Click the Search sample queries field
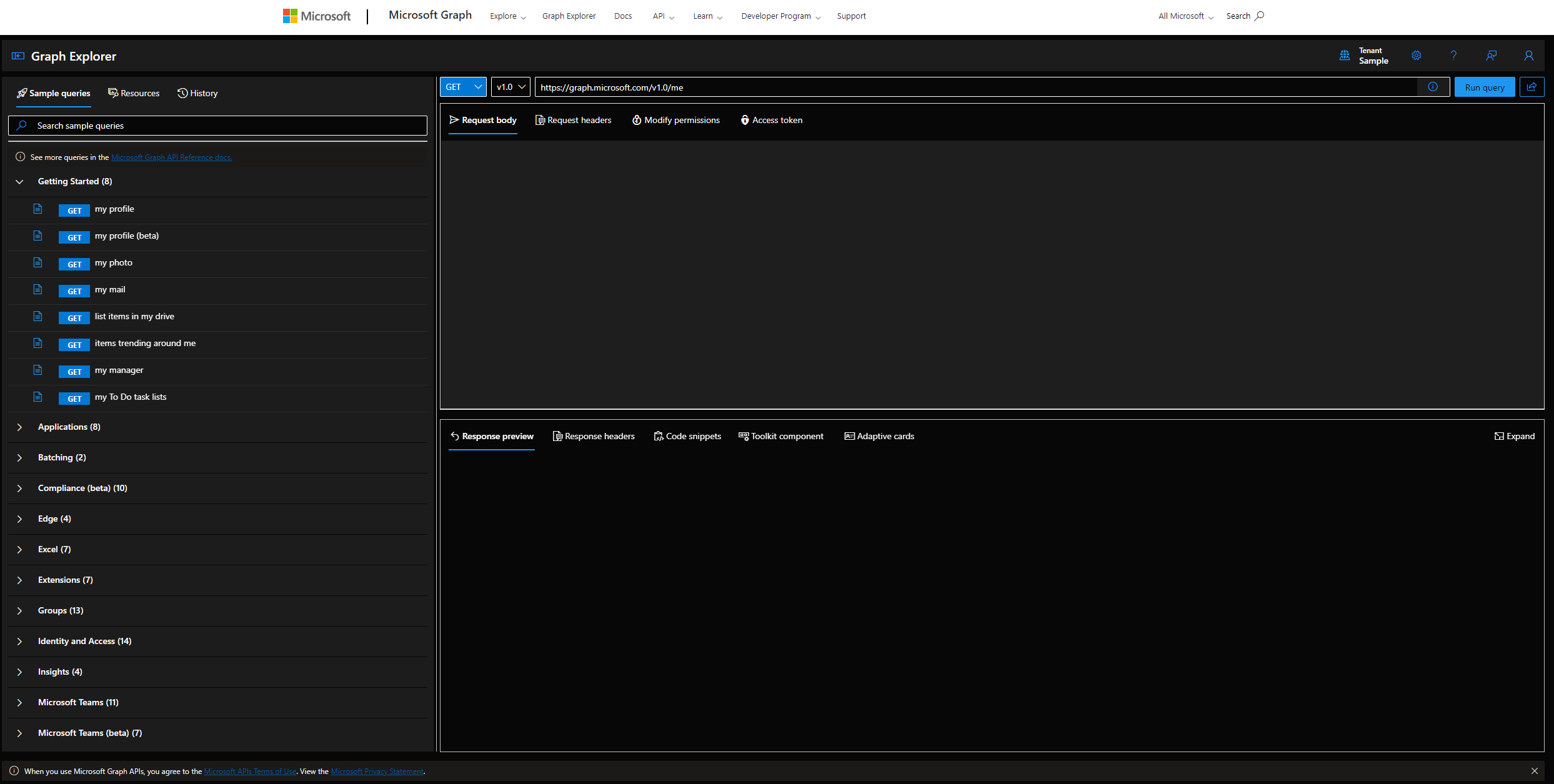Screen dimensions: 1554x784 point(217,126)
